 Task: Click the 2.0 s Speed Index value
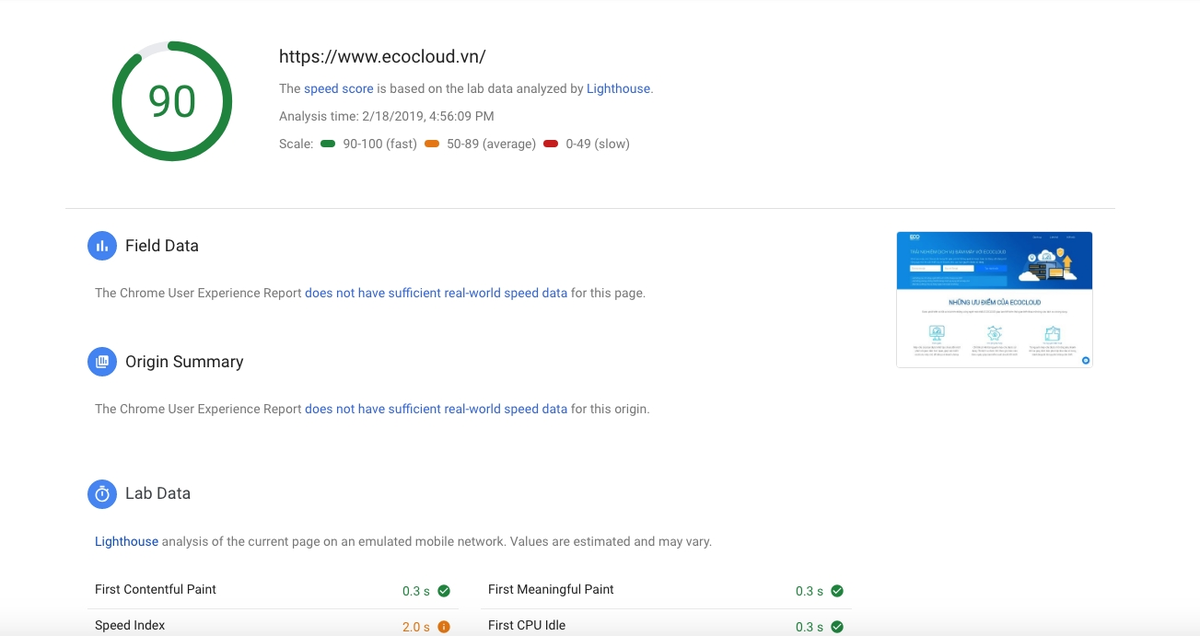pos(416,628)
